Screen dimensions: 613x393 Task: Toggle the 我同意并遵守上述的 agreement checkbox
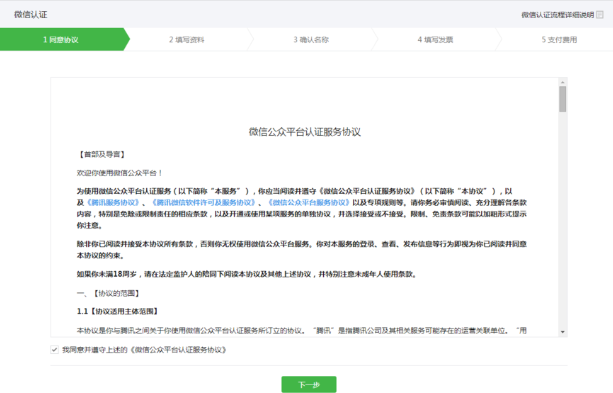54,350
